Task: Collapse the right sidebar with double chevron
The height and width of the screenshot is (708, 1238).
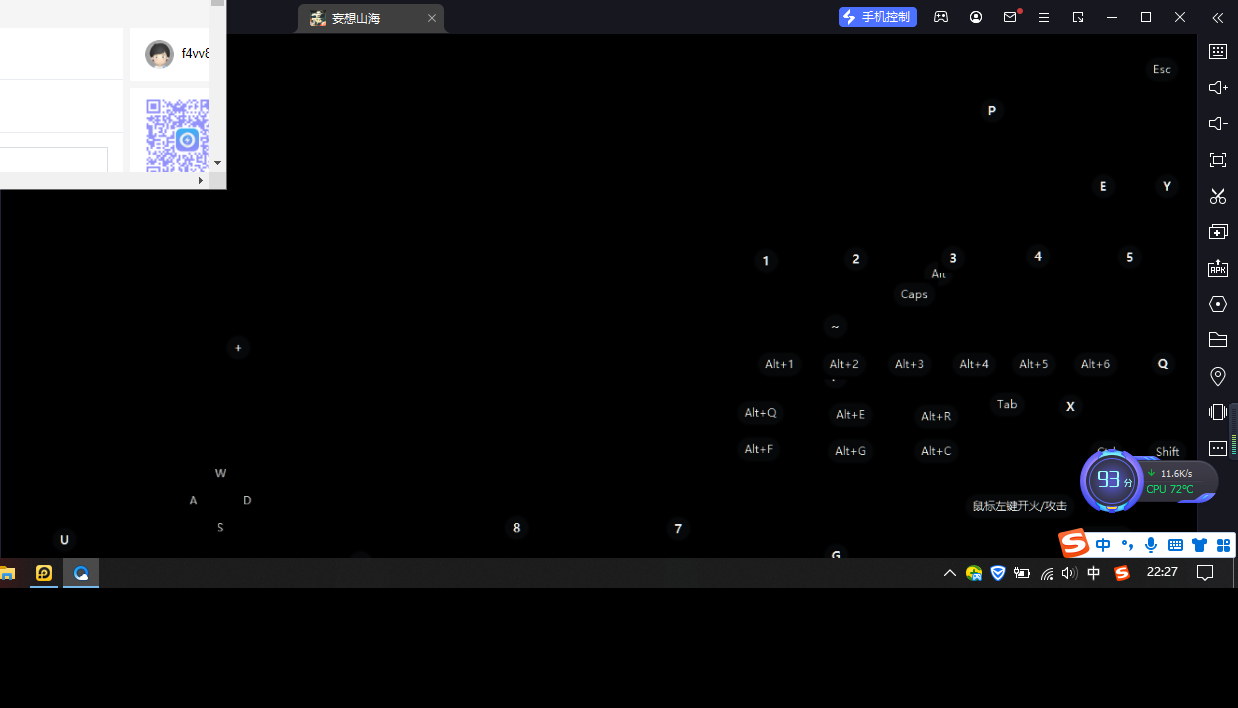Action: point(1217,18)
